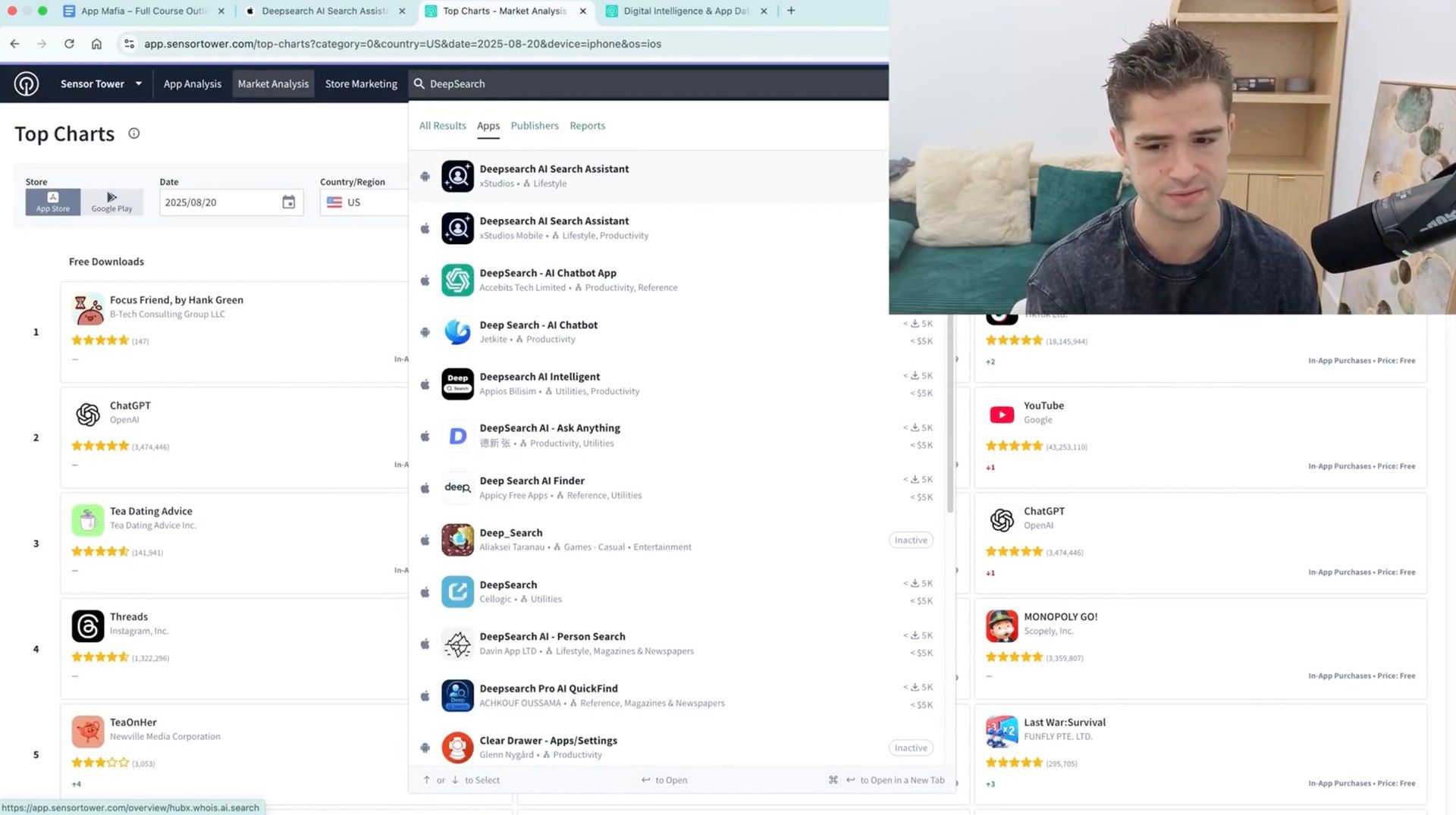Open the Tea Dating Advice app link

point(151,511)
